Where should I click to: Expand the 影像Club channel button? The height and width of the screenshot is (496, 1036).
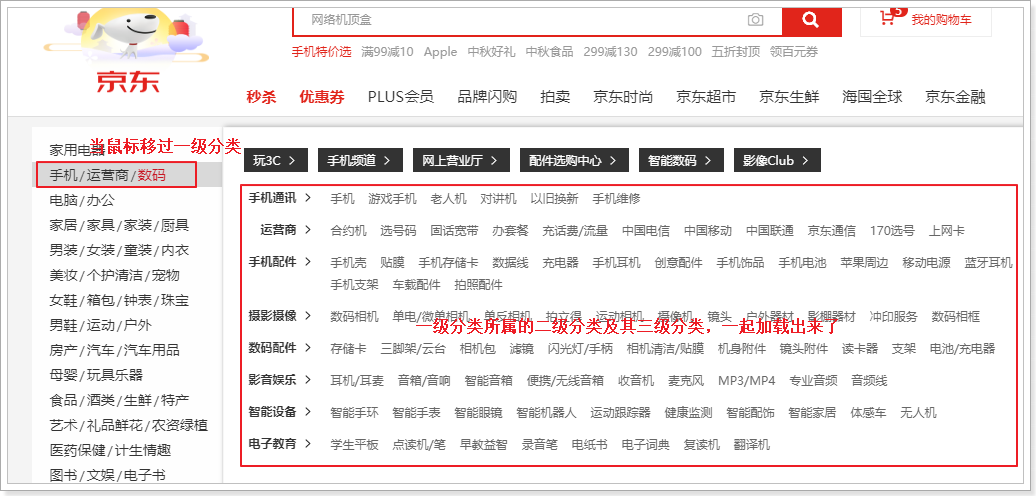tap(776, 159)
